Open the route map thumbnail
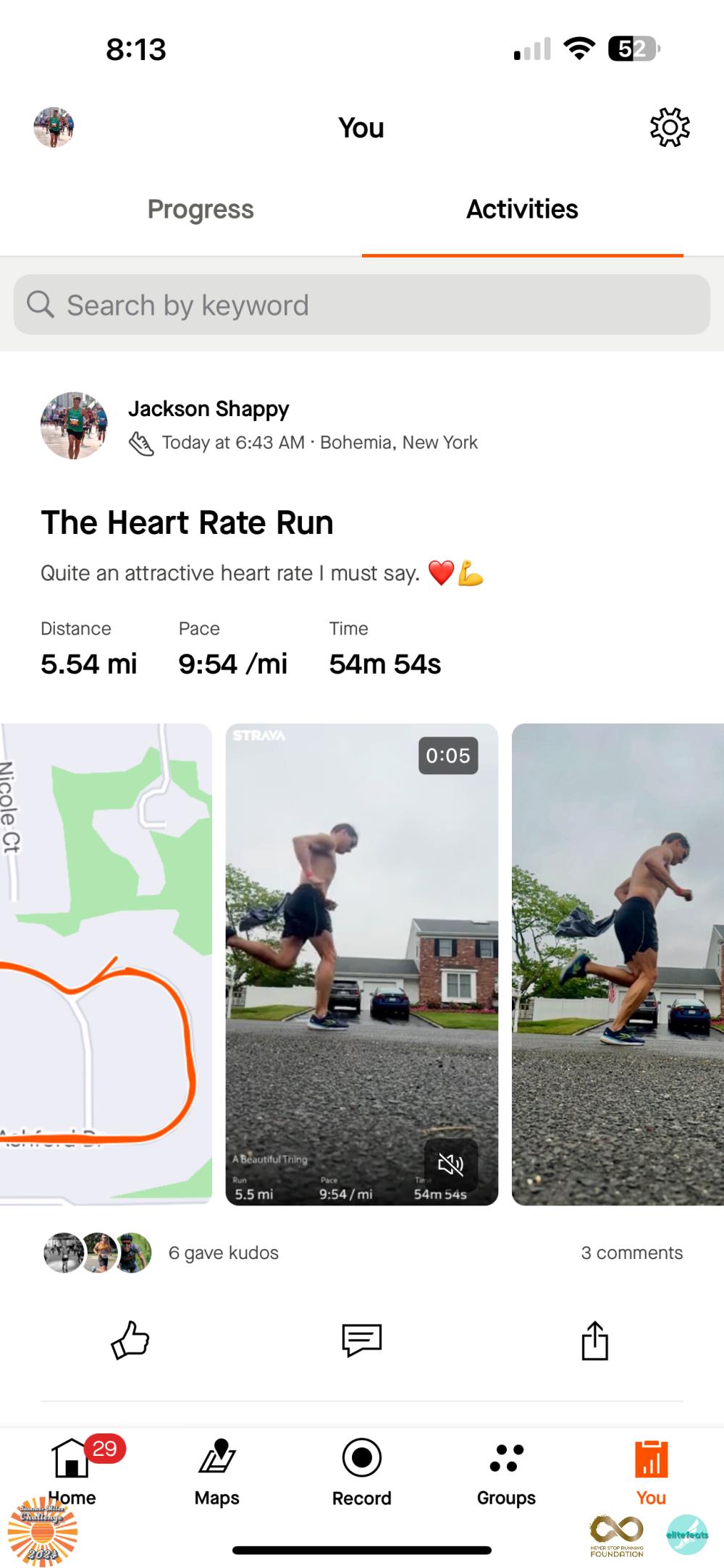Screen dimensions: 724x1568 click(106, 964)
